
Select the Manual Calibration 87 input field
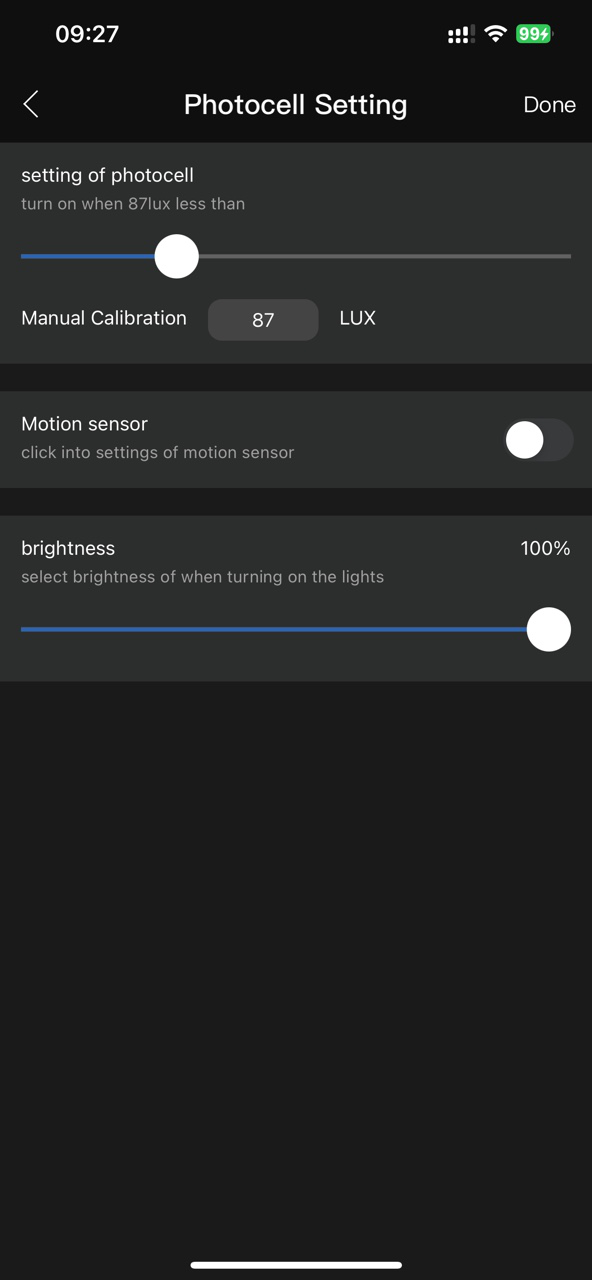(263, 320)
